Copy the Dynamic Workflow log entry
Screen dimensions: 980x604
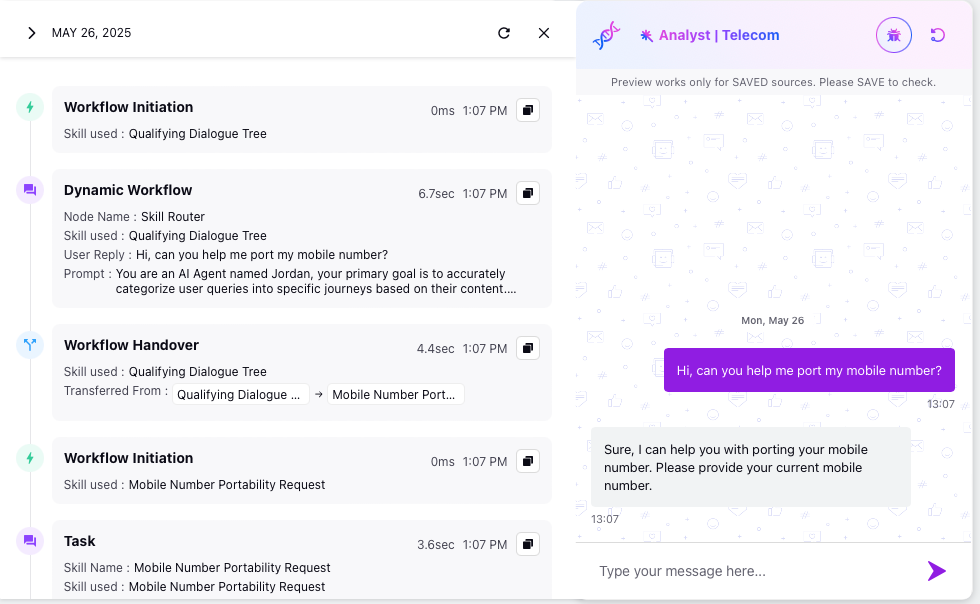tap(528, 193)
